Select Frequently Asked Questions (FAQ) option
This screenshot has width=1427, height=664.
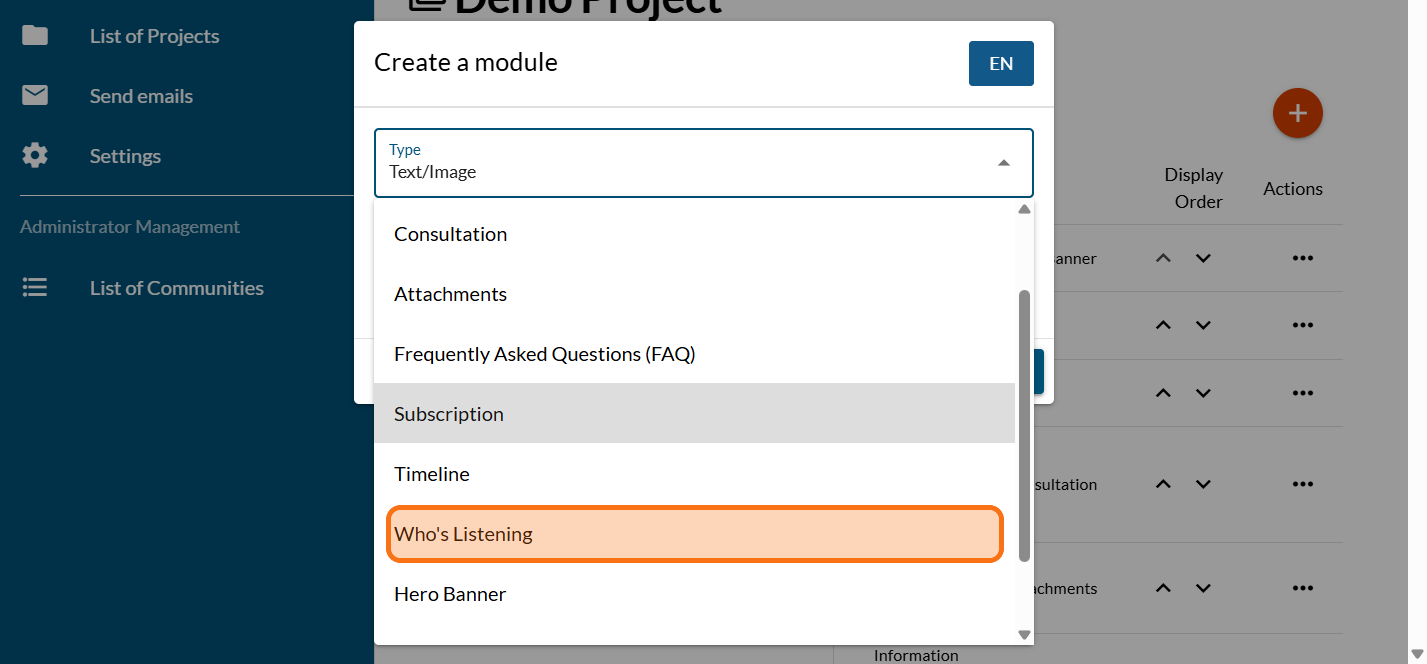(694, 354)
